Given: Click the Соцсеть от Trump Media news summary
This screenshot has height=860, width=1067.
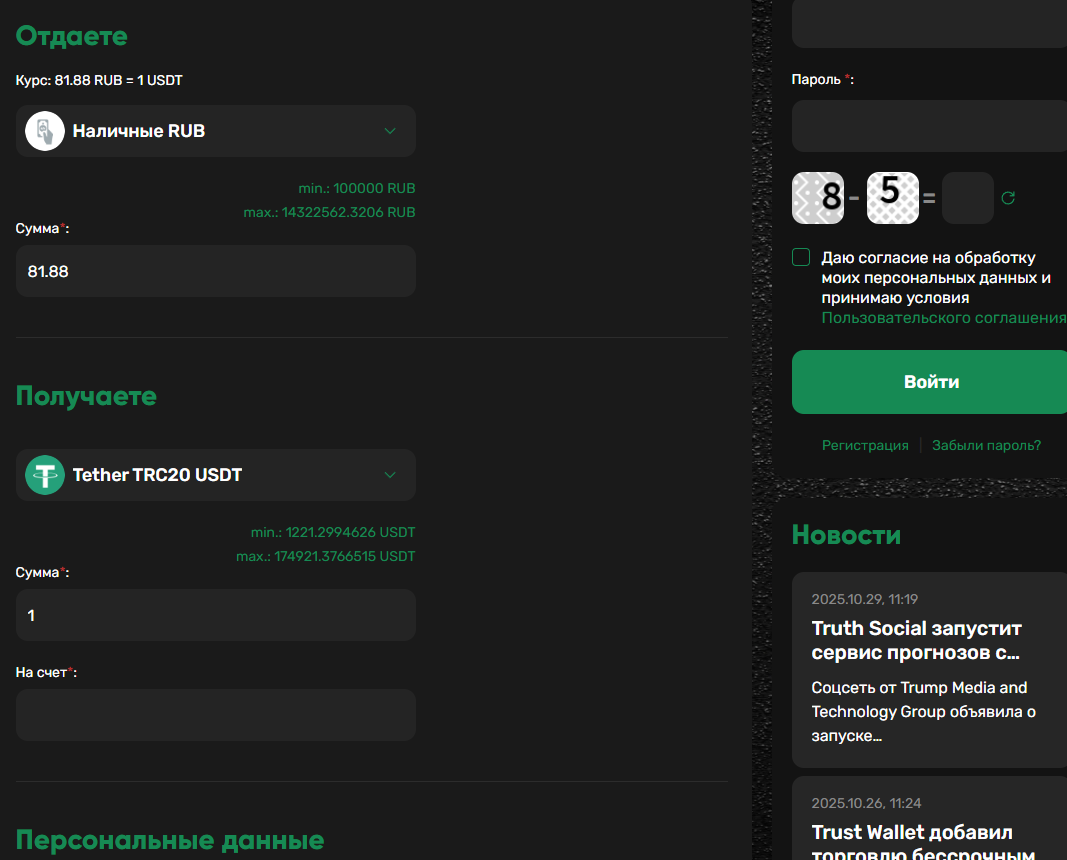Looking at the screenshot, I should 923,712.
